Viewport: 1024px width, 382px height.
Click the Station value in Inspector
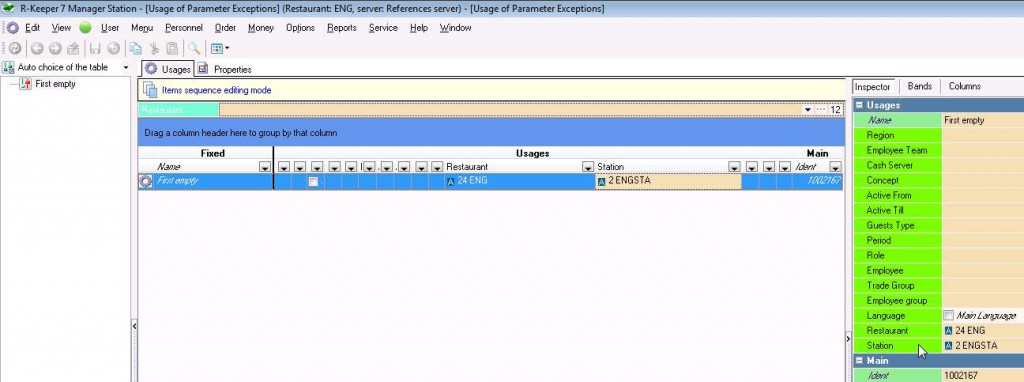click(x=983, y=345)
